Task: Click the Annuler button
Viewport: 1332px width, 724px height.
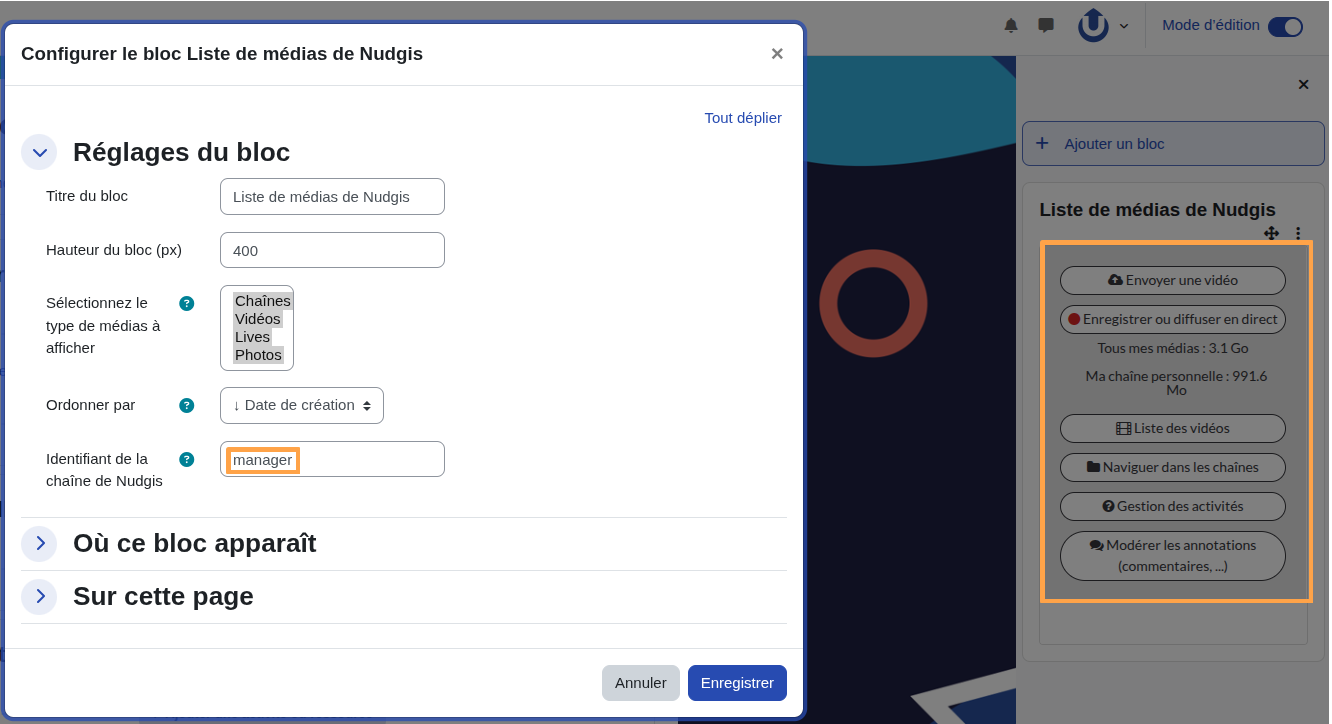Action: point(641,683)
